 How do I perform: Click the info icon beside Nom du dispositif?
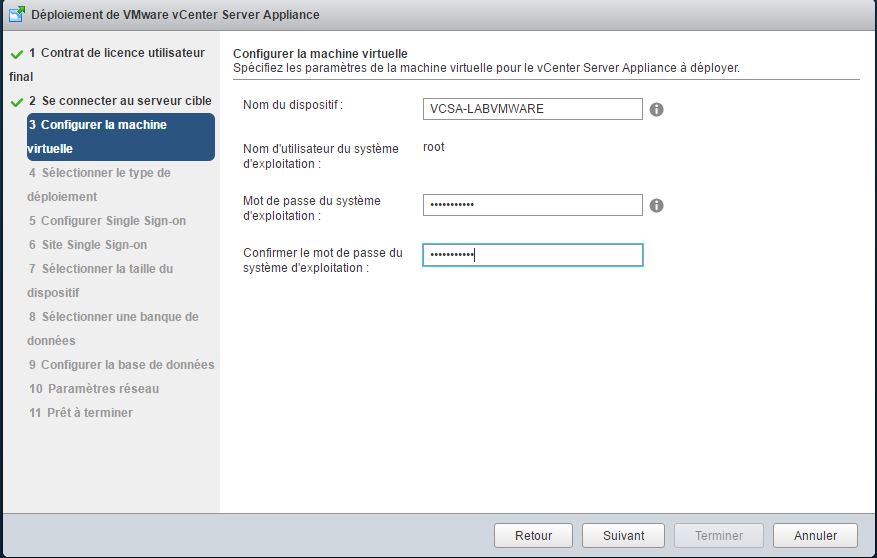coord(656,110)
